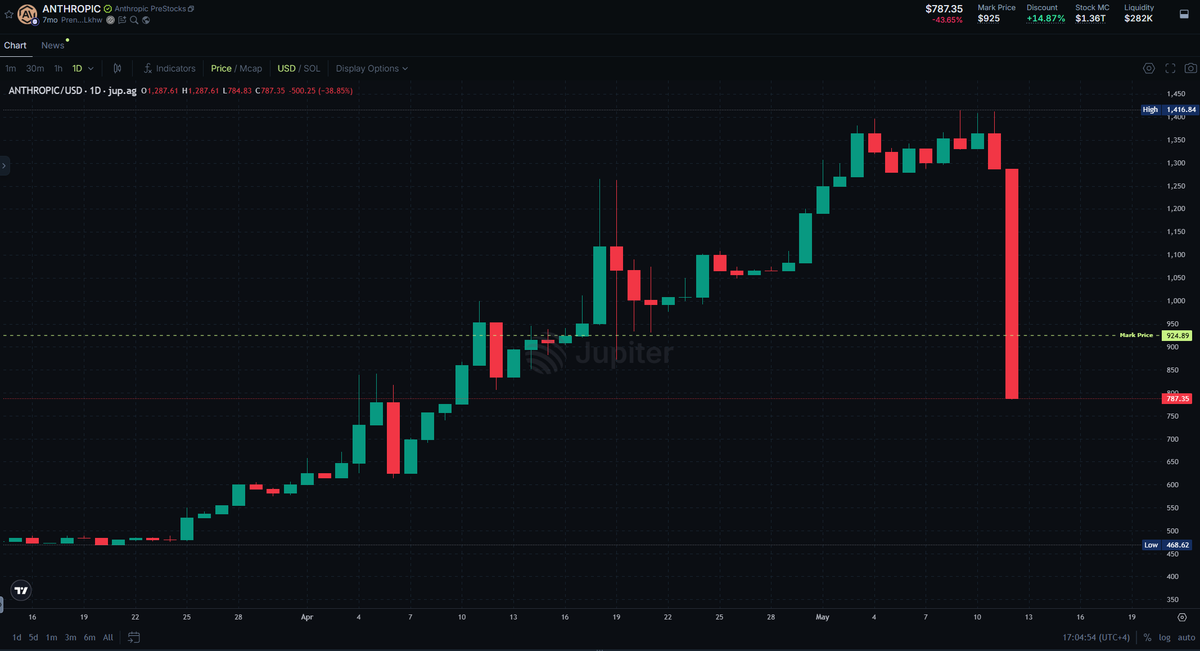Viewport: 1200px width, 651px height.
Task: Select the 1m timeframe interval
Action: click(10, 68)
